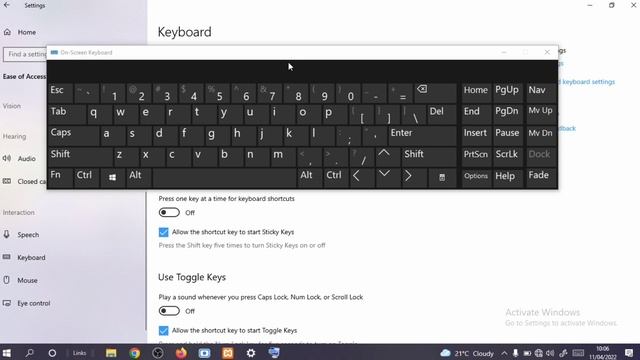640x360 pixels.
Task: Click Tab key on on-screen keyboard
Action: tap(67, 114)
